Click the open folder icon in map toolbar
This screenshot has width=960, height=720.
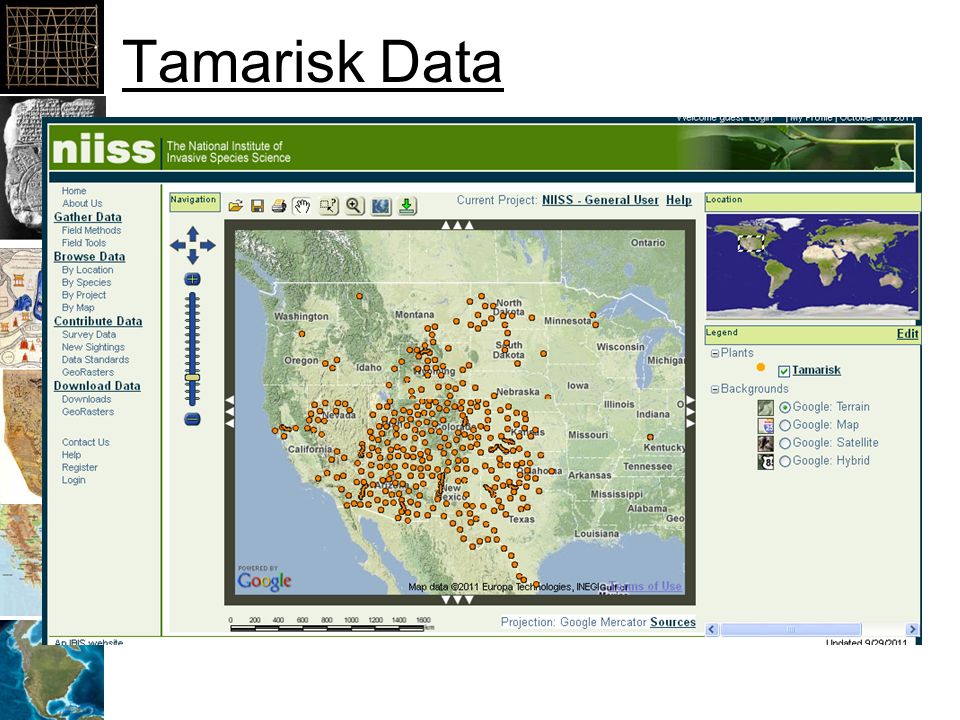pyautogui.click(x=236, y=206)
